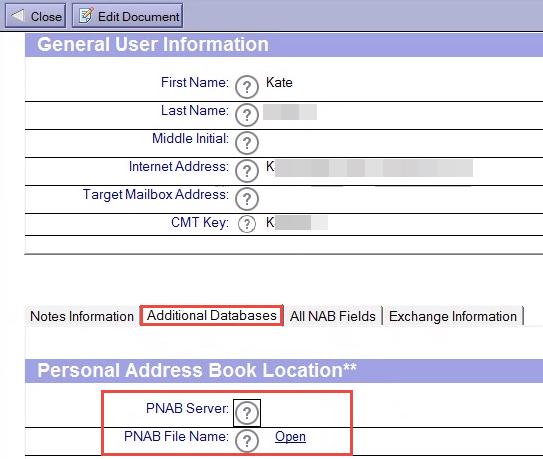Select the Additional Databases tab
The height and width of the screenshot is (459, 543).
coord(212,315)
